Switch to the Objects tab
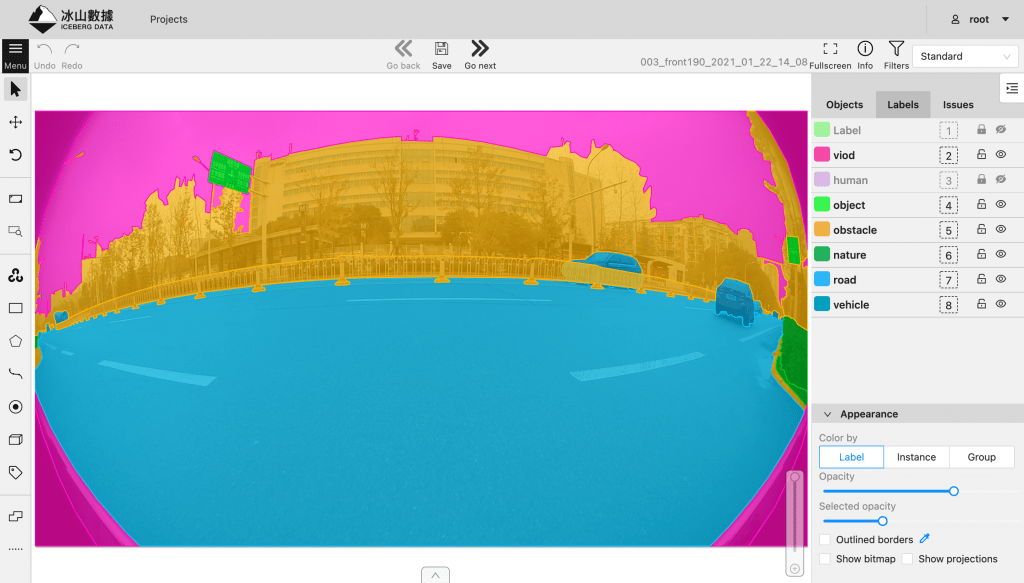The width and height of the screenshot is (1024, 583). pyautogui.click(x=844, y=105)
